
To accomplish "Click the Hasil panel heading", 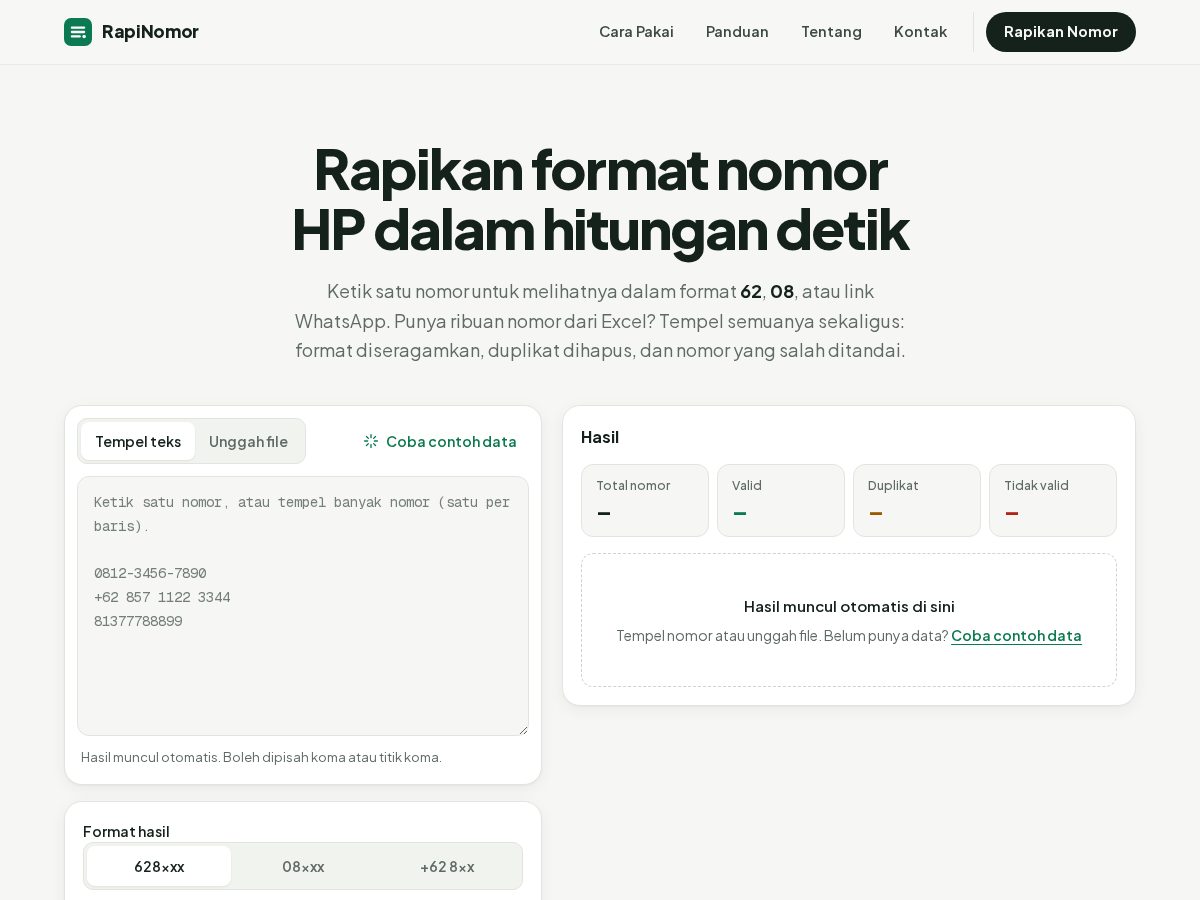I will (600, 437).
